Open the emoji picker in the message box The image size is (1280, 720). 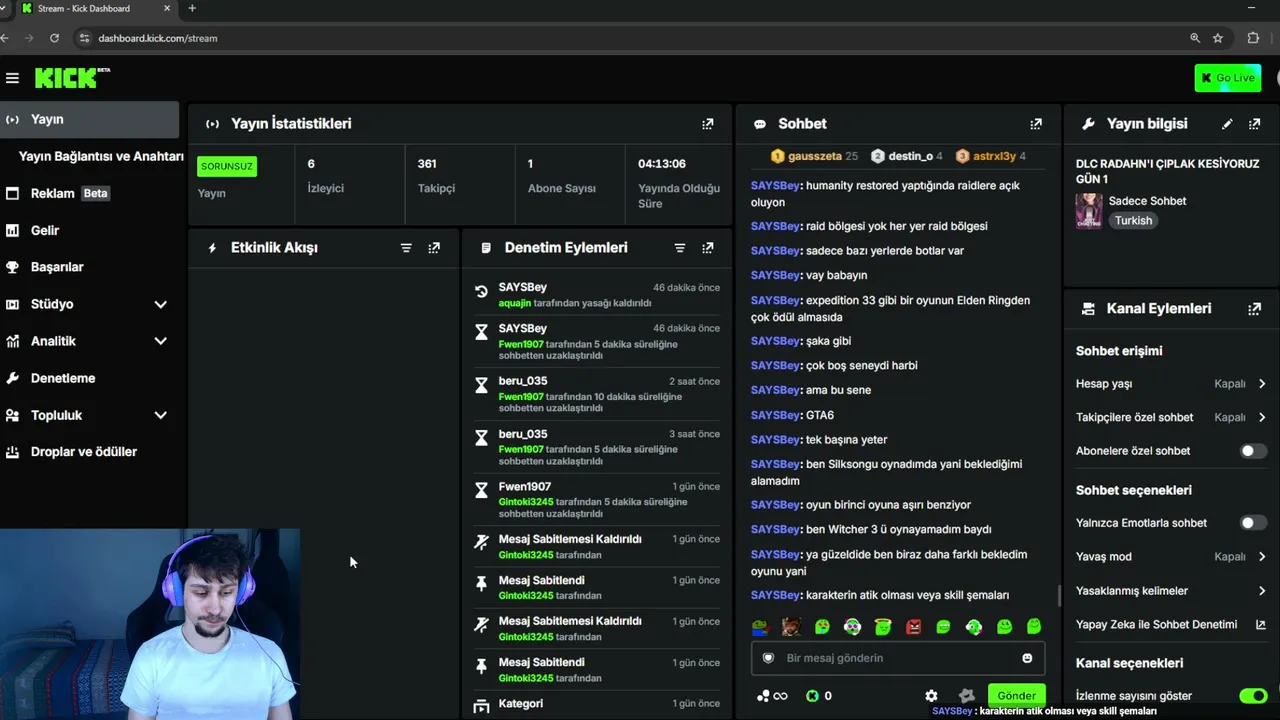pyautogui.click(x=1027, y=658)
